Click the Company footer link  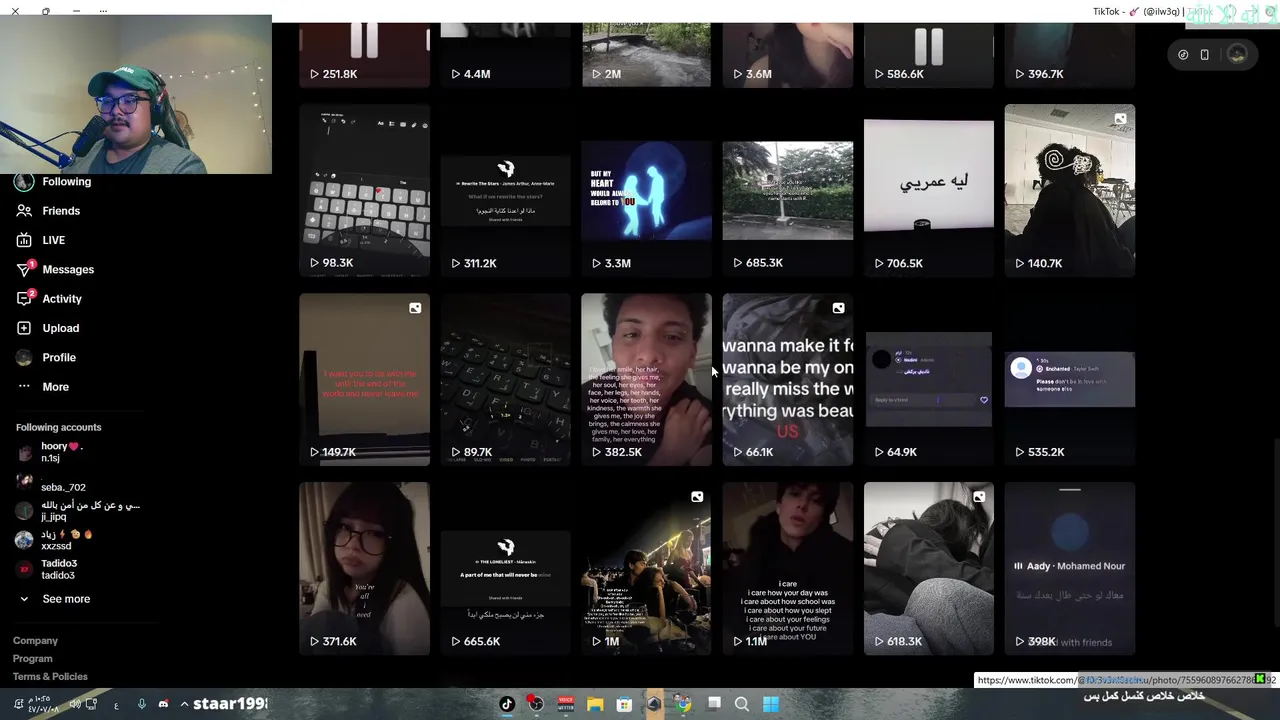tap(35, 641)
